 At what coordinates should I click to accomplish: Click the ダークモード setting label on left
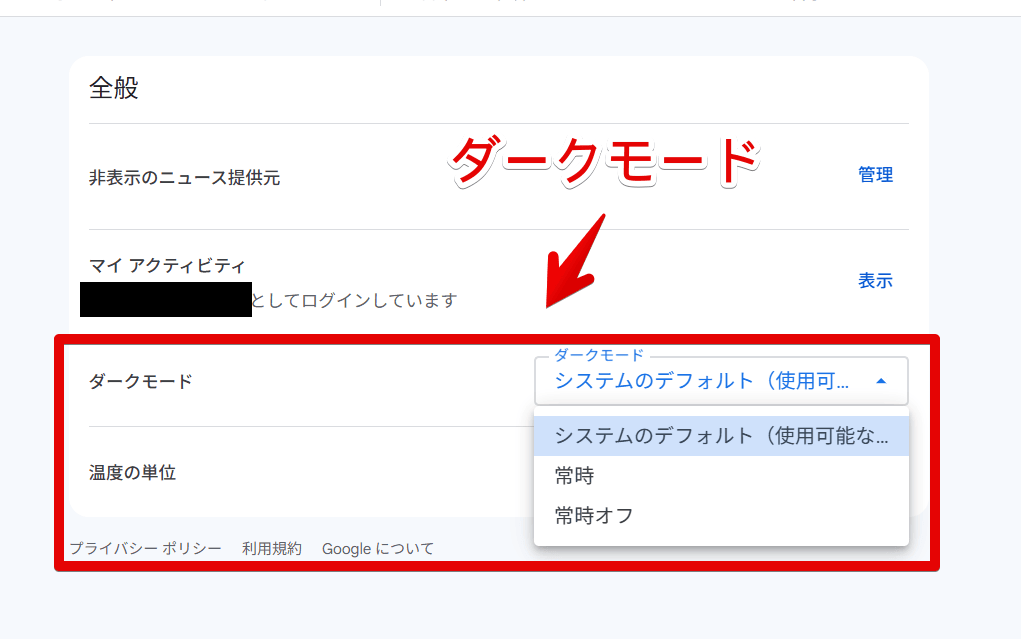[141, 381]
